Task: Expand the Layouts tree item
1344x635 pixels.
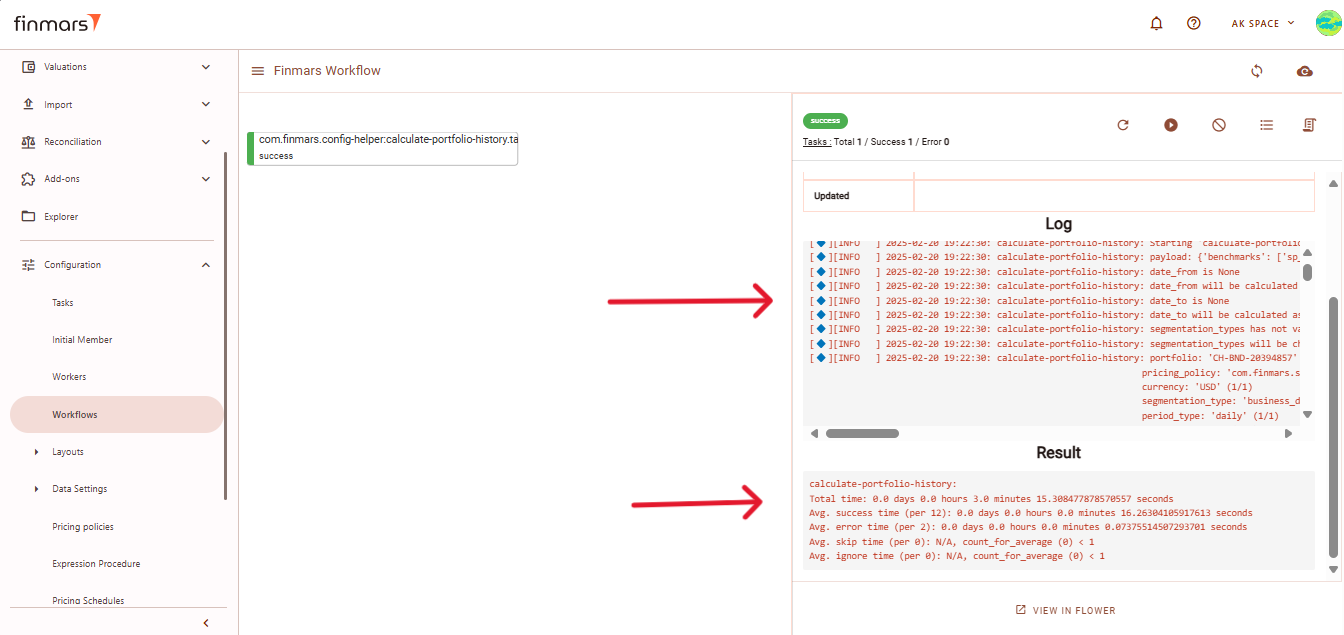Action: pyautogui.click(x=37, y=452)
